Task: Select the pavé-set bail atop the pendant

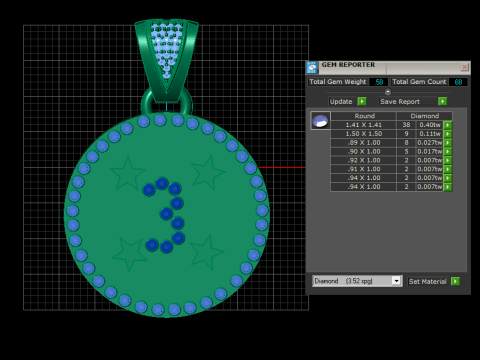Action: pos(167,60)
